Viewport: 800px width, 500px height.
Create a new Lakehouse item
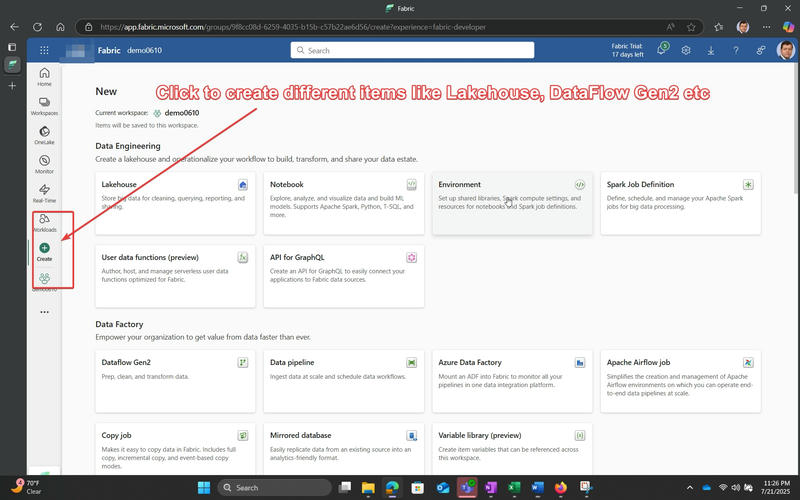[175, 203]
